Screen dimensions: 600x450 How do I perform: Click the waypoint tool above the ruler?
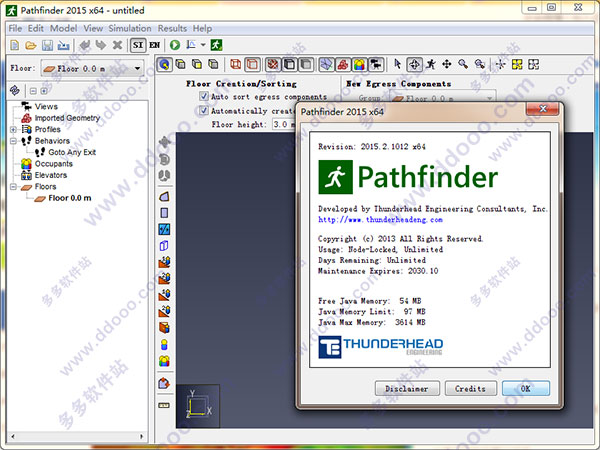[x=164, y=383]
